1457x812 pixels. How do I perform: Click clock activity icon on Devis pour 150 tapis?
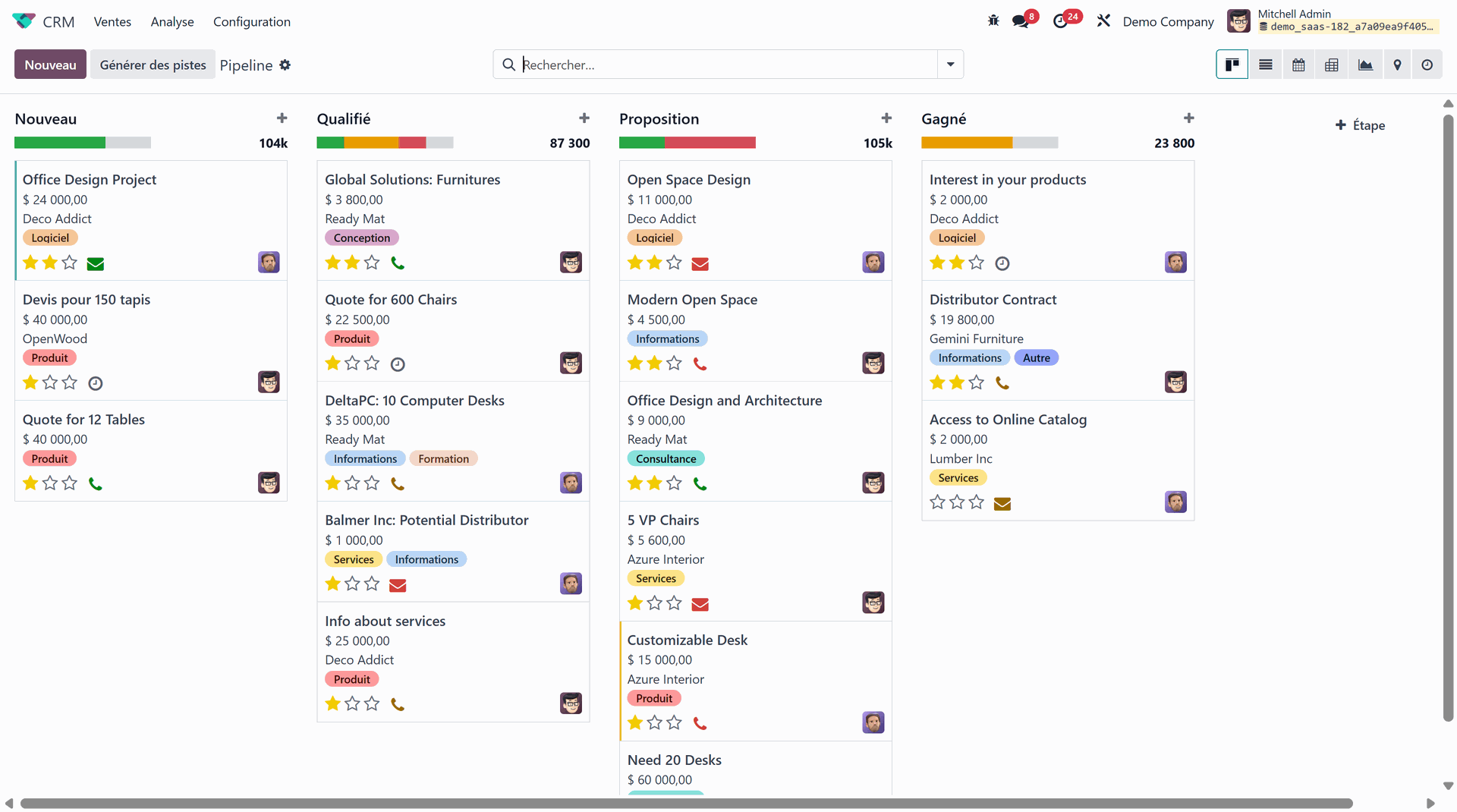coord(96,383)
